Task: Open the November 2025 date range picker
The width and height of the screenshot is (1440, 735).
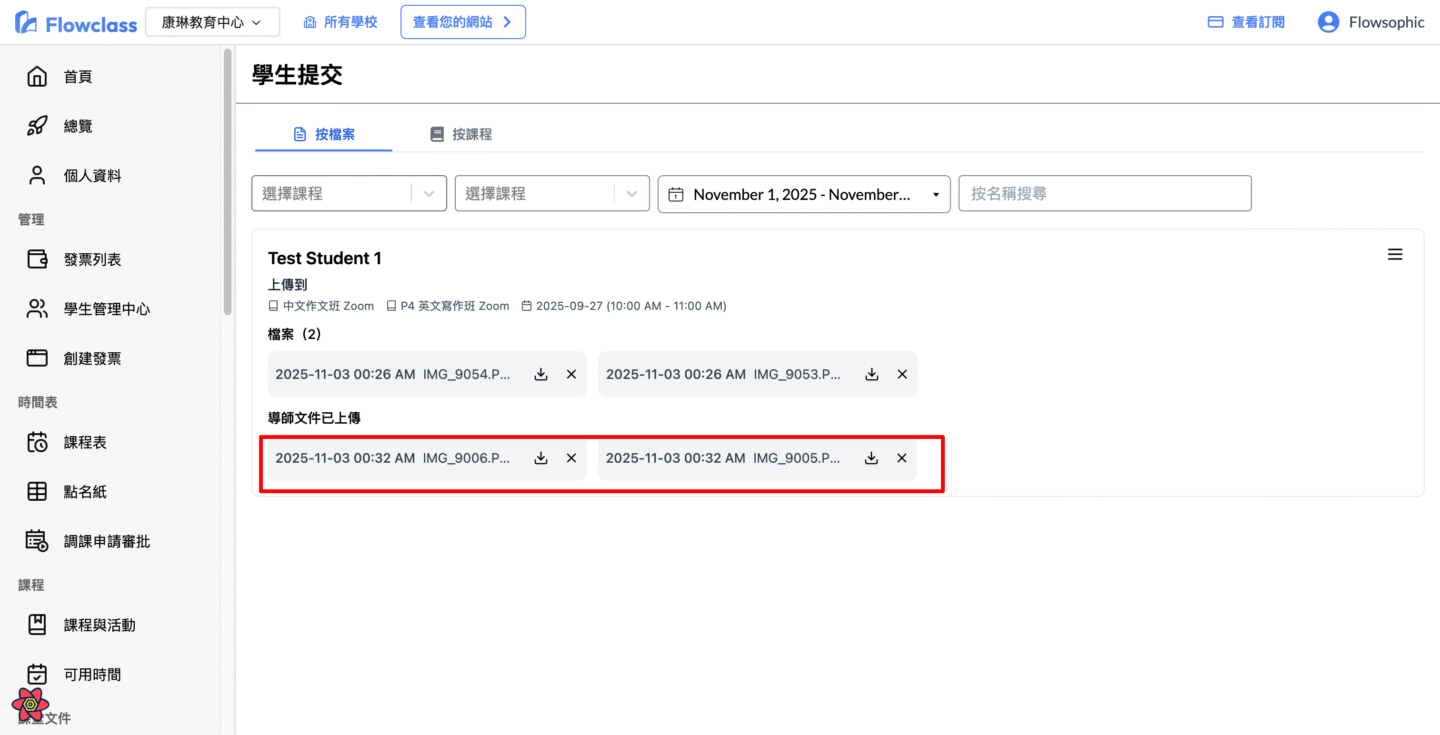Action: click(803, 194)
